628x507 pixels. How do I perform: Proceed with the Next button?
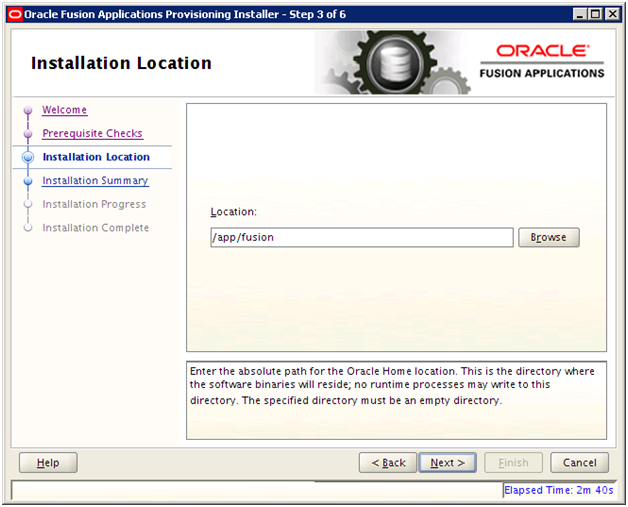coord(447,463)
